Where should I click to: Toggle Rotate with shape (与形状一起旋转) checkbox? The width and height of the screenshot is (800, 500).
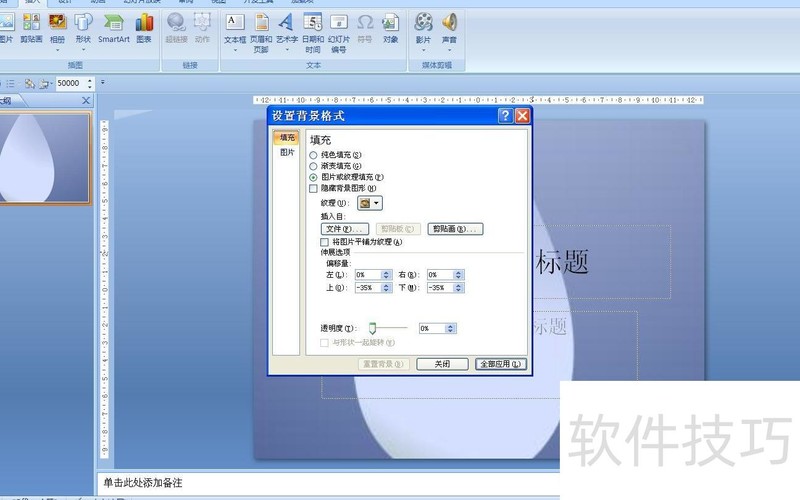324,342
